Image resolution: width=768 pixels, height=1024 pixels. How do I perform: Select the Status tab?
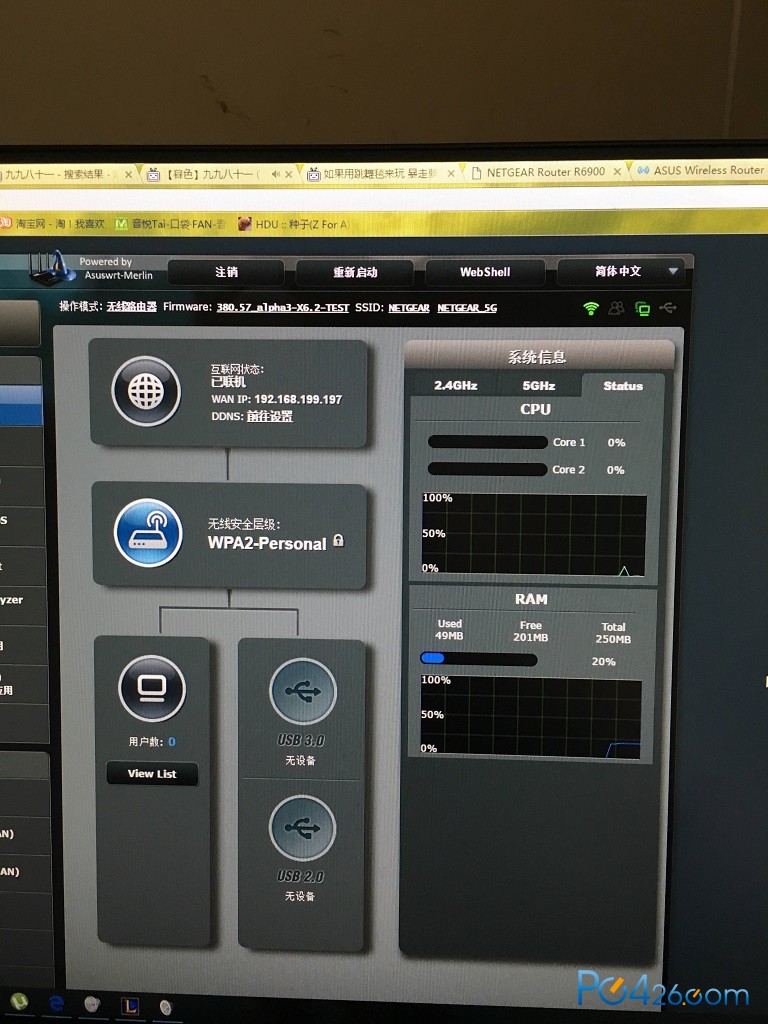pos(623,385)
